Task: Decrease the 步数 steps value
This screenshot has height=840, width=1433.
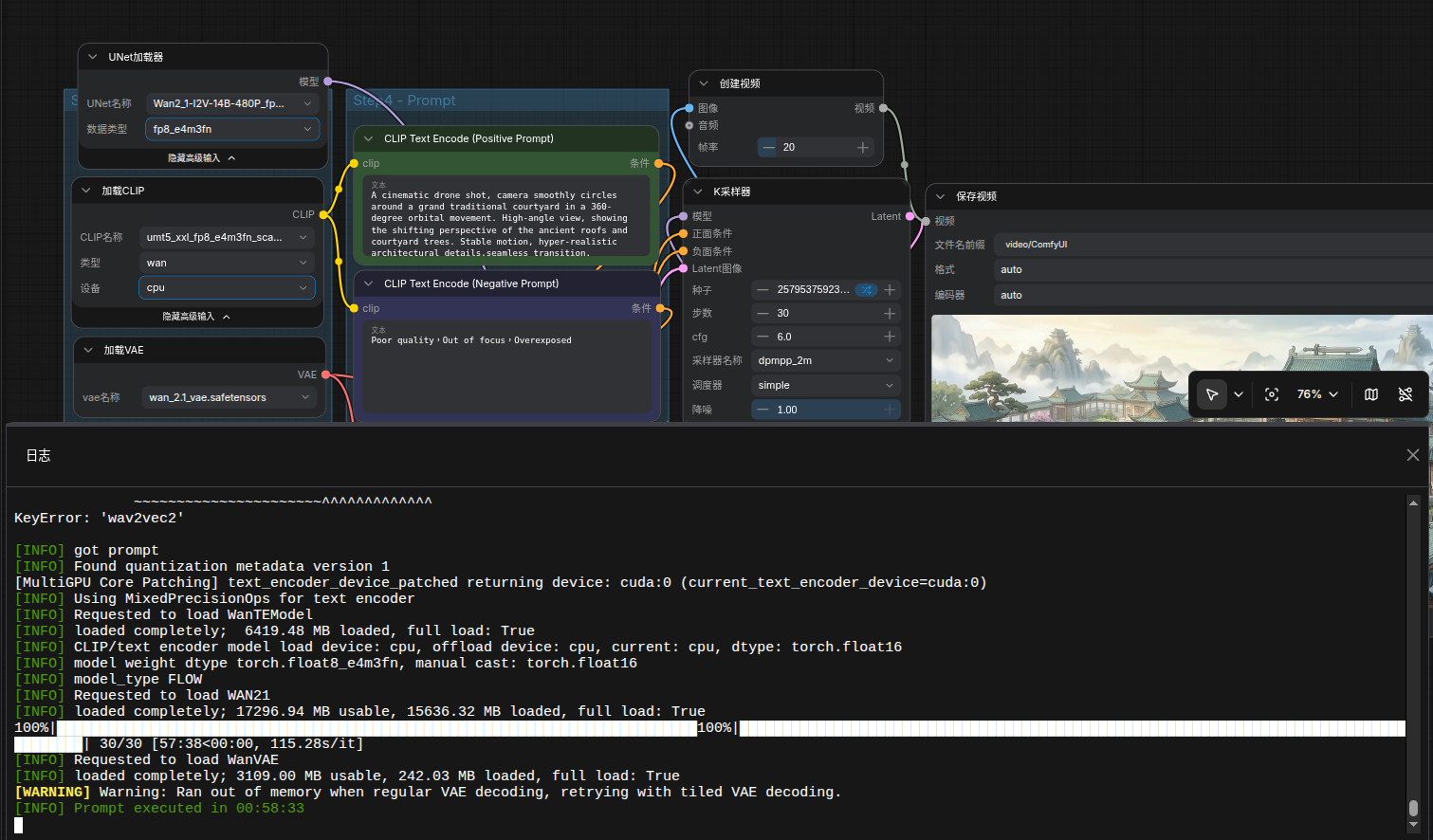Action: 762,313
